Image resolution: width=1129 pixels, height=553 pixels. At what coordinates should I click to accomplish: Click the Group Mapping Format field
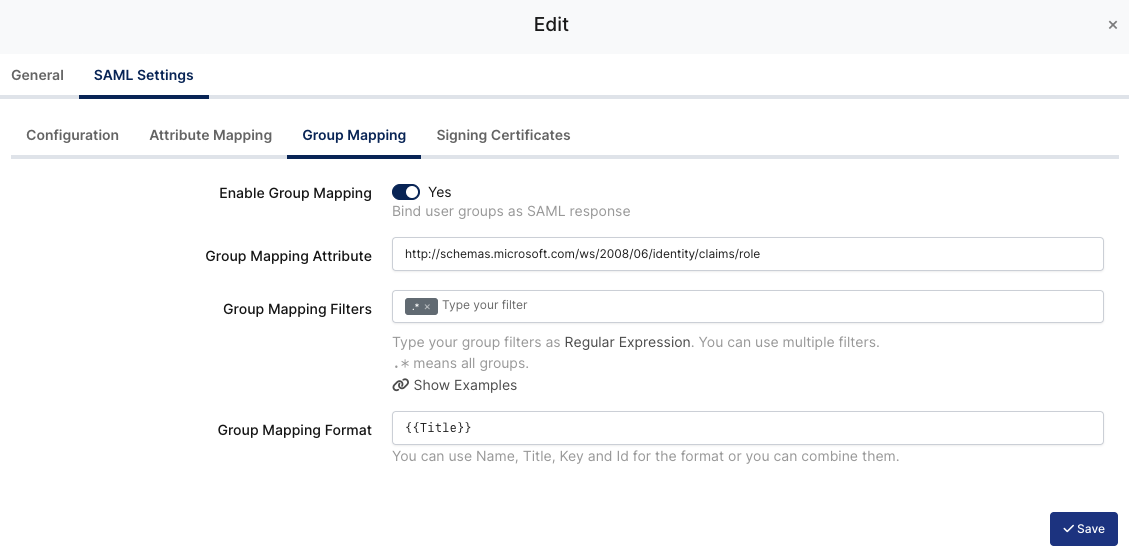tap(747, 428)
